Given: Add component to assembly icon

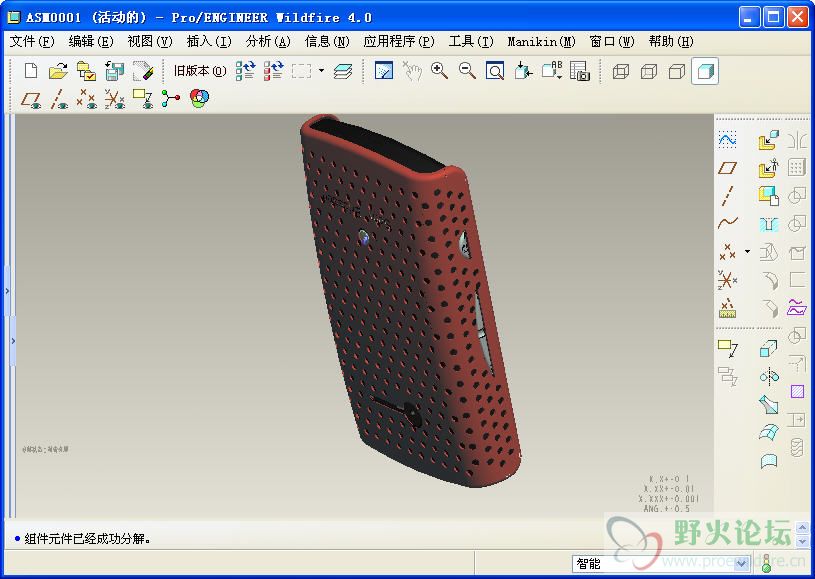Looking at the screenshot, I should [x=768, y=140].
